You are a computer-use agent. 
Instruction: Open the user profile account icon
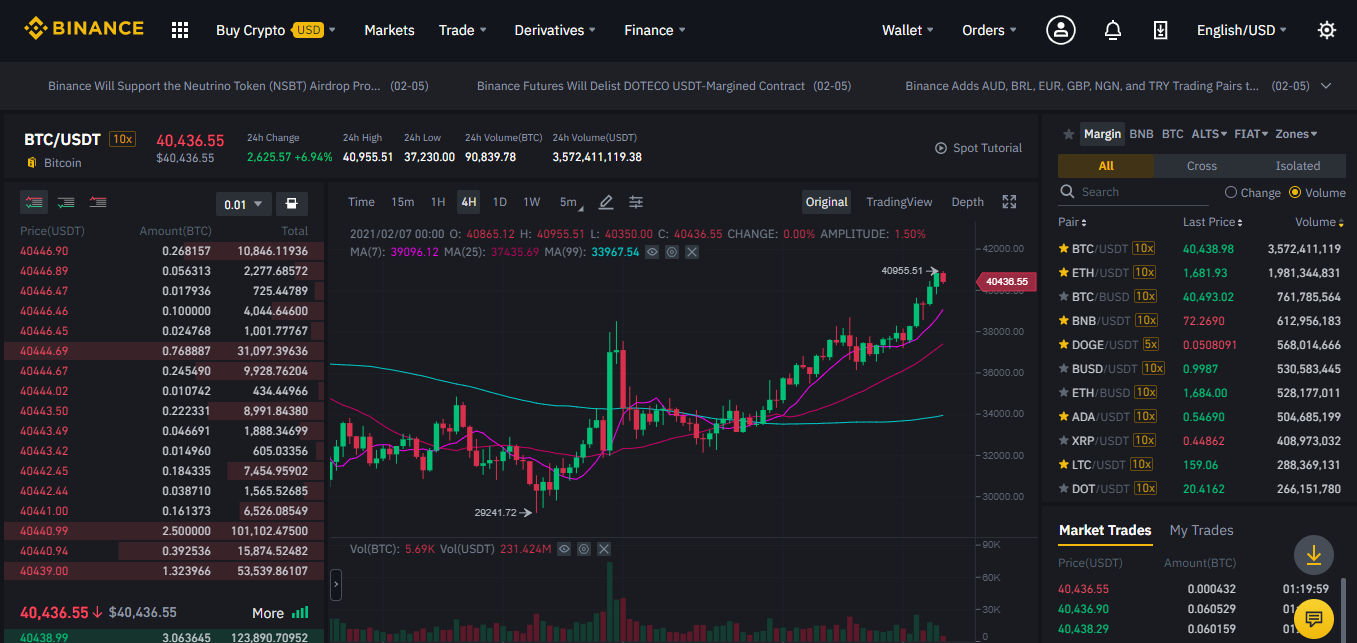coord(1061,30)
